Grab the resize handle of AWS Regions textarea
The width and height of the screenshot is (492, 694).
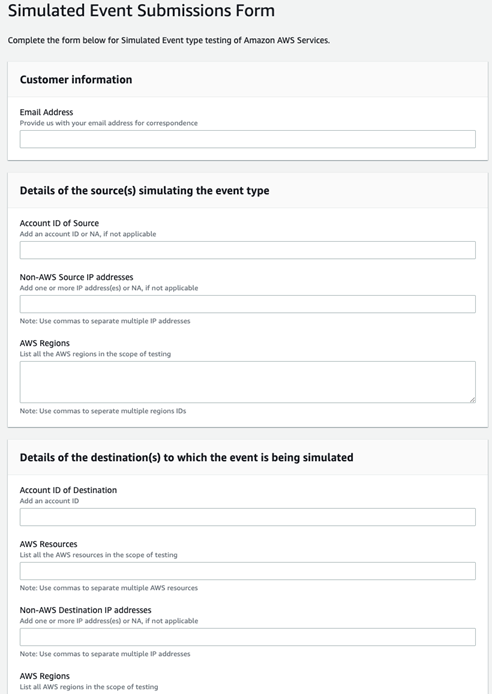pyautogui.click(x=473, y=400)
